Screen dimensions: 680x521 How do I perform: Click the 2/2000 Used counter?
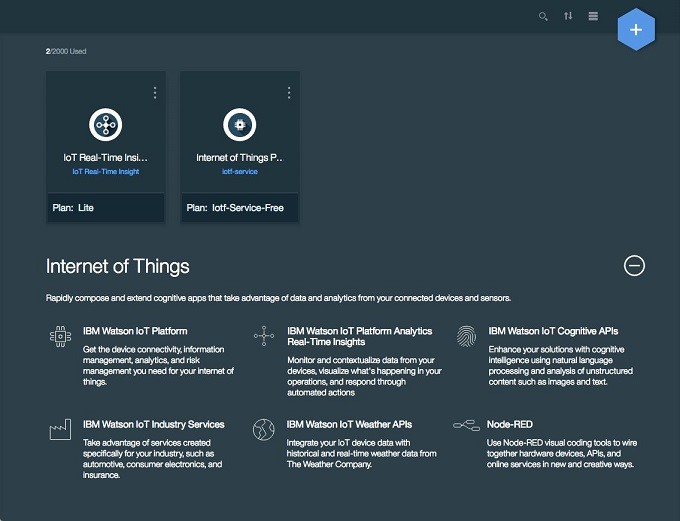click(x=66, y=51)
